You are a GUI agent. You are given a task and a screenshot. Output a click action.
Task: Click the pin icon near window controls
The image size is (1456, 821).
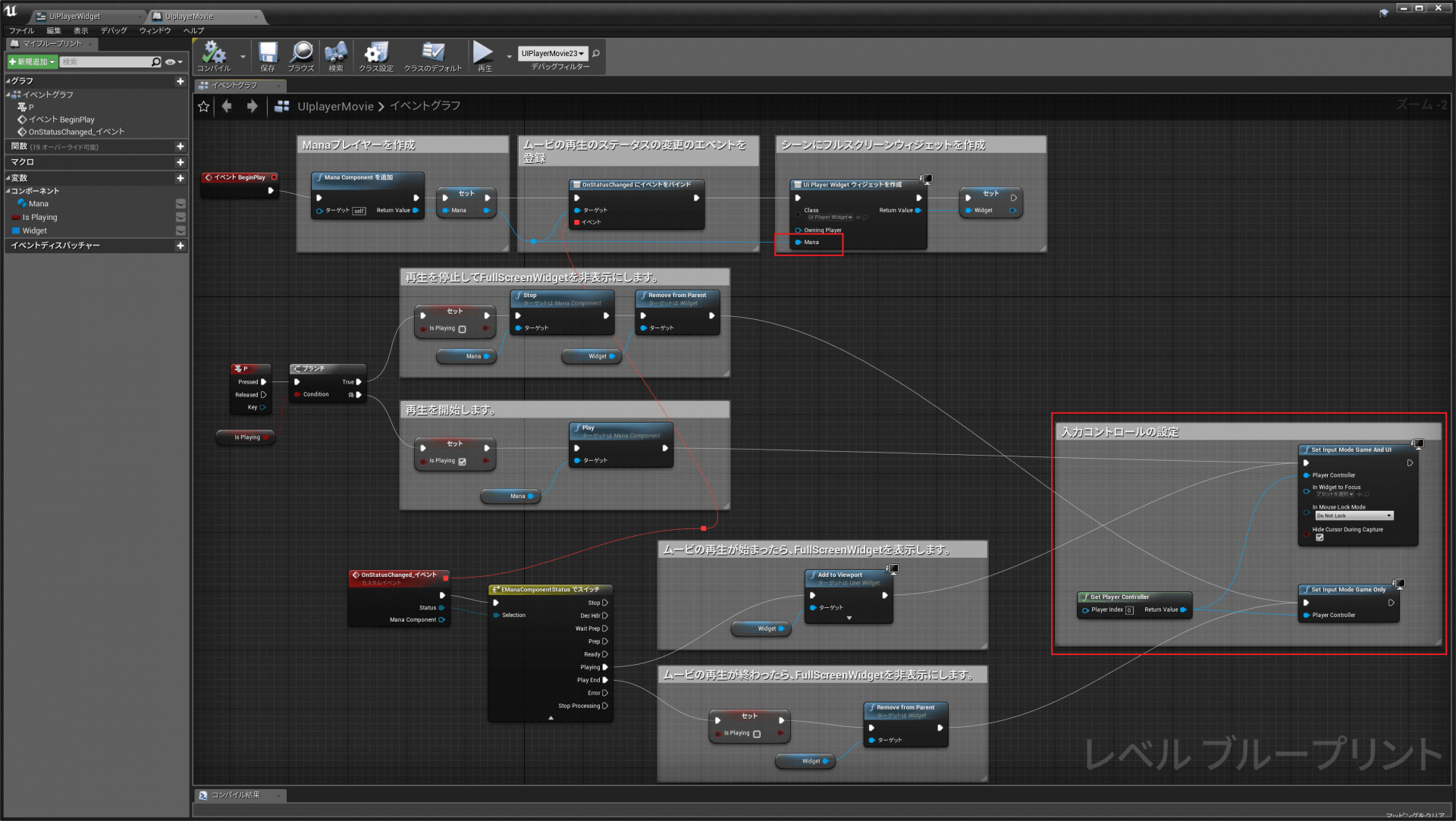pyautogui.click(x=1384, y=12)
